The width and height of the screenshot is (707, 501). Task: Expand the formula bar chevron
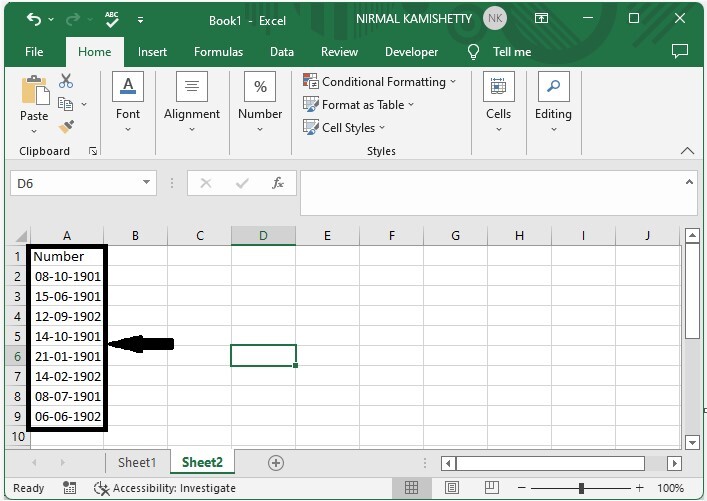coord(689,182)
